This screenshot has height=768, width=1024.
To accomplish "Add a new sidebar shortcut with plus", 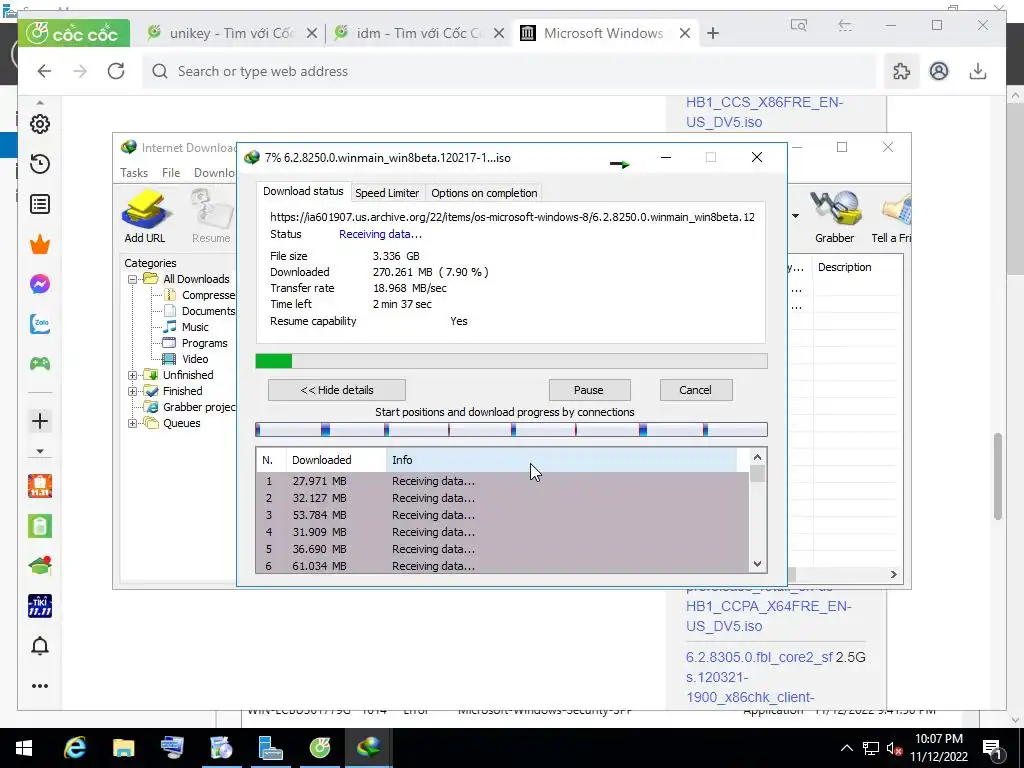I will [x=40, y=421].
